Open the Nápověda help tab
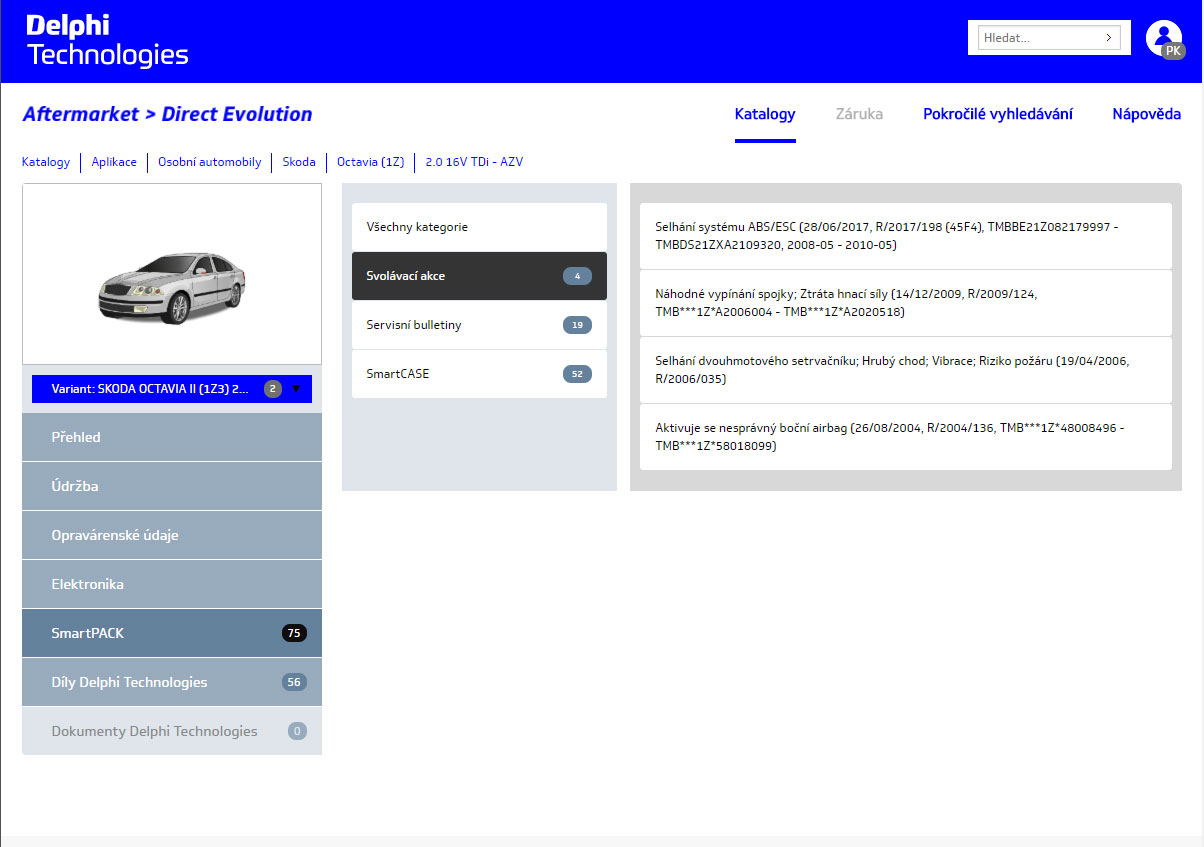Viewport: 1204px width, 847px height. [x=1147, y=114]
